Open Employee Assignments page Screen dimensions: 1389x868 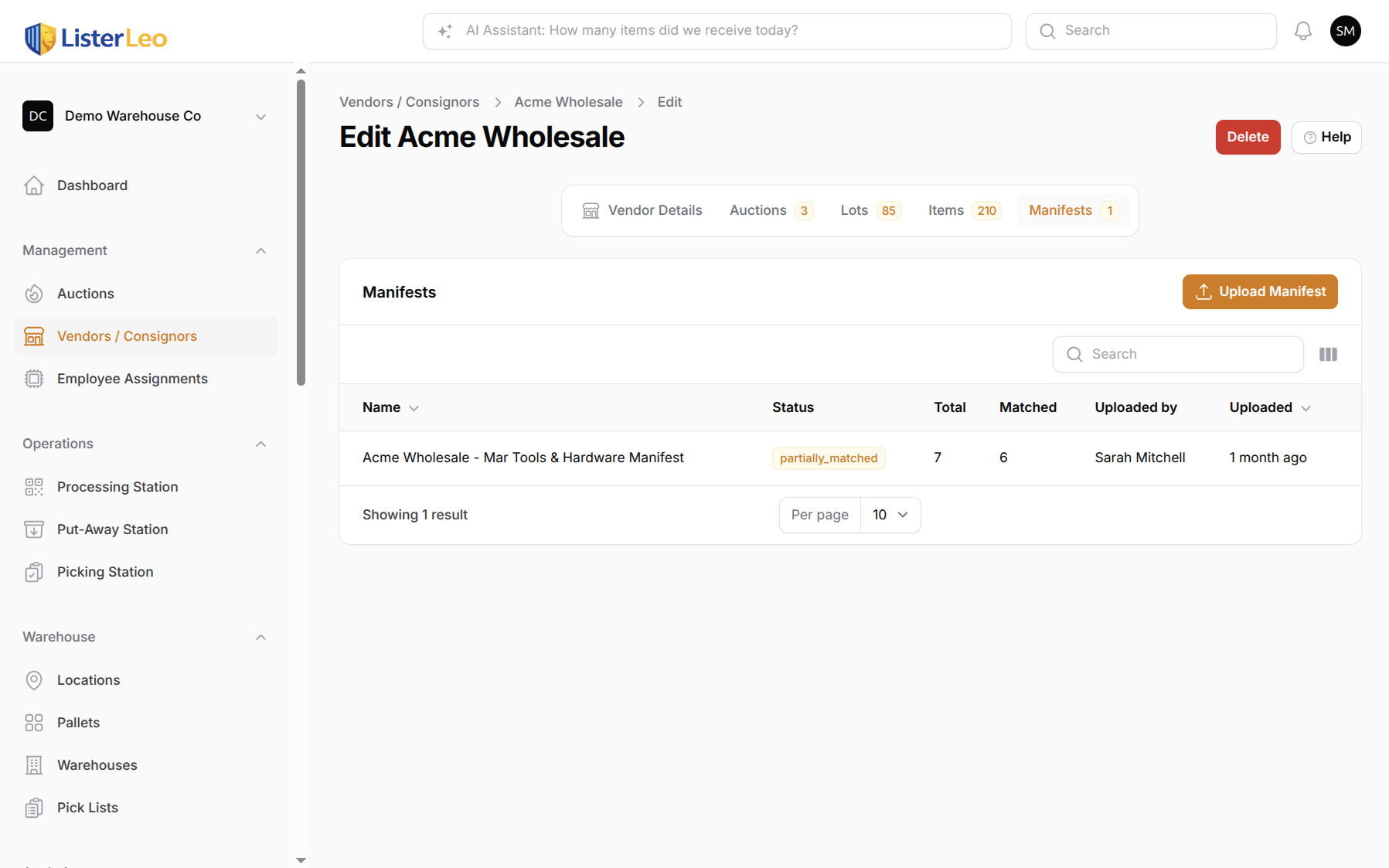coord(146,379)
